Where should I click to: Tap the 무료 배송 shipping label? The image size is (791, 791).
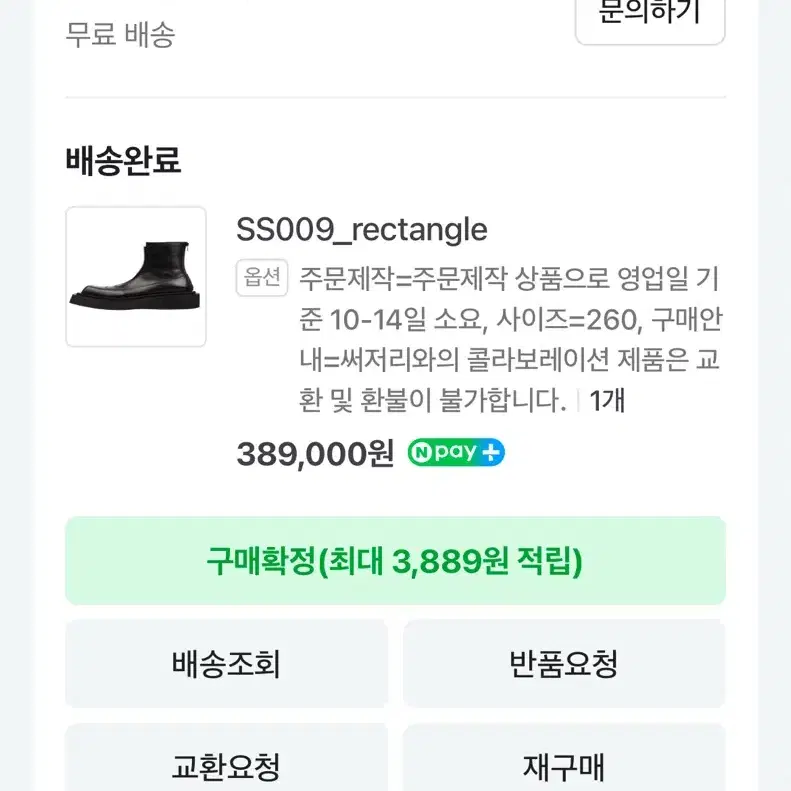(x=120, y=35)
